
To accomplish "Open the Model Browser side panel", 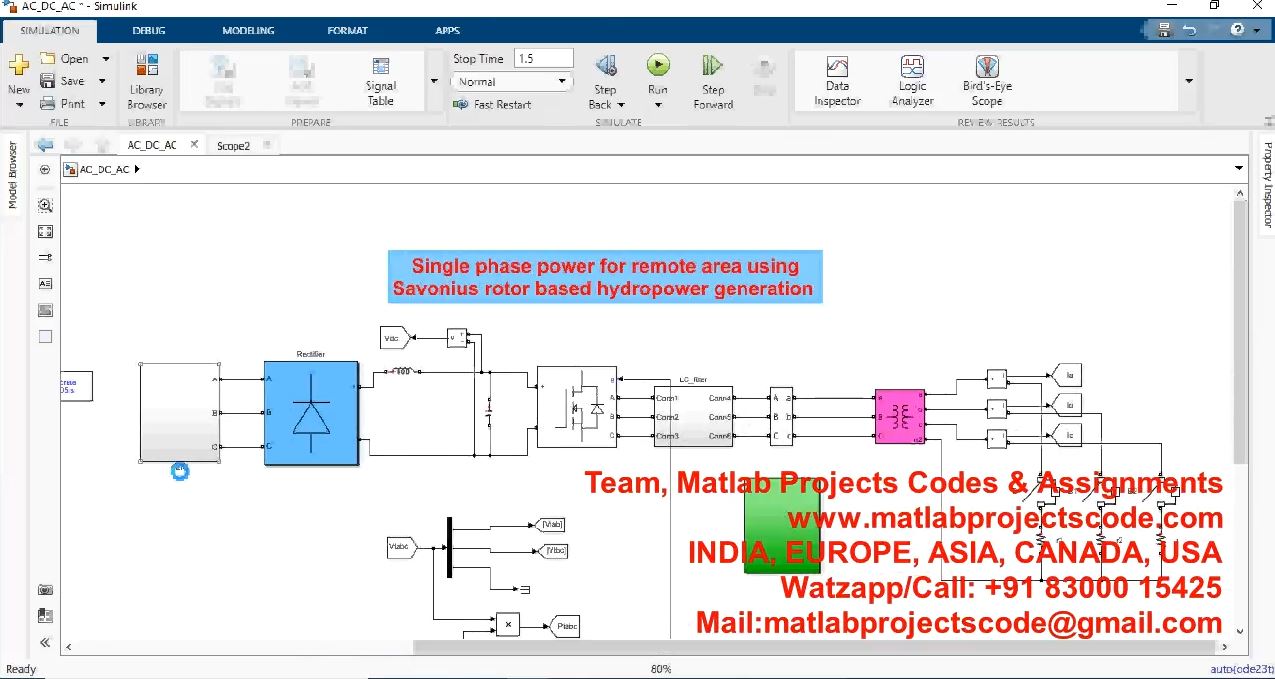I will (x=13, y=175).
